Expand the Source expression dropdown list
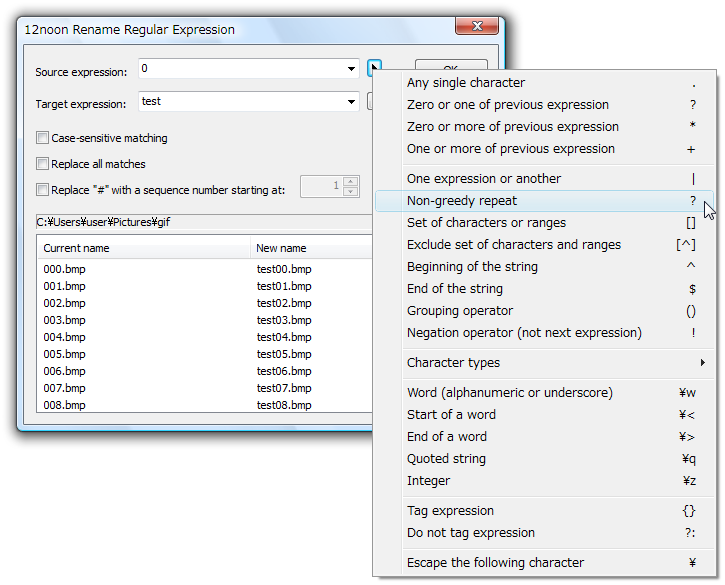725x585 pixels. click(x=352, y=70)
